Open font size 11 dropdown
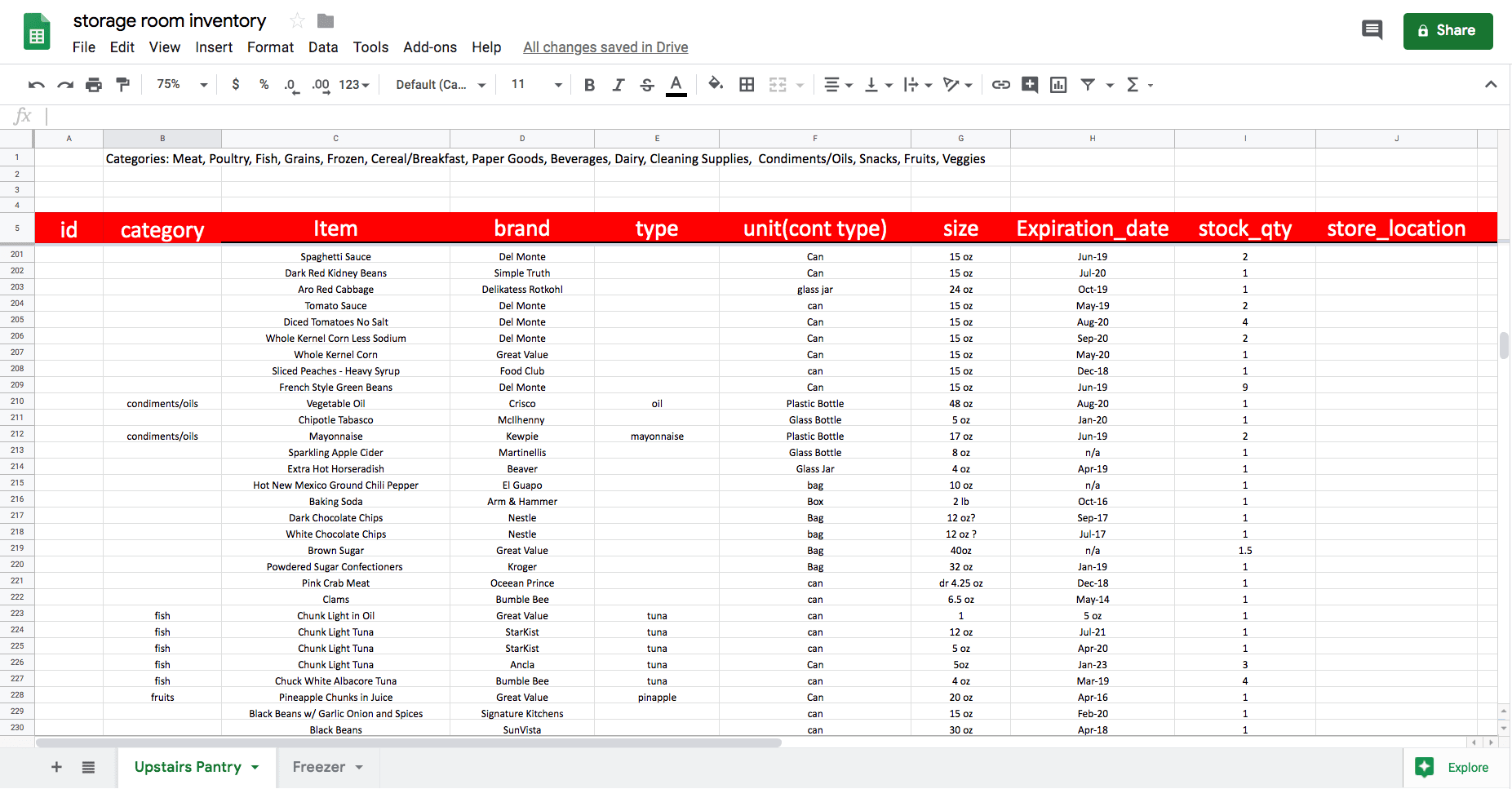The image size is (1512, 789). (536, 85)
